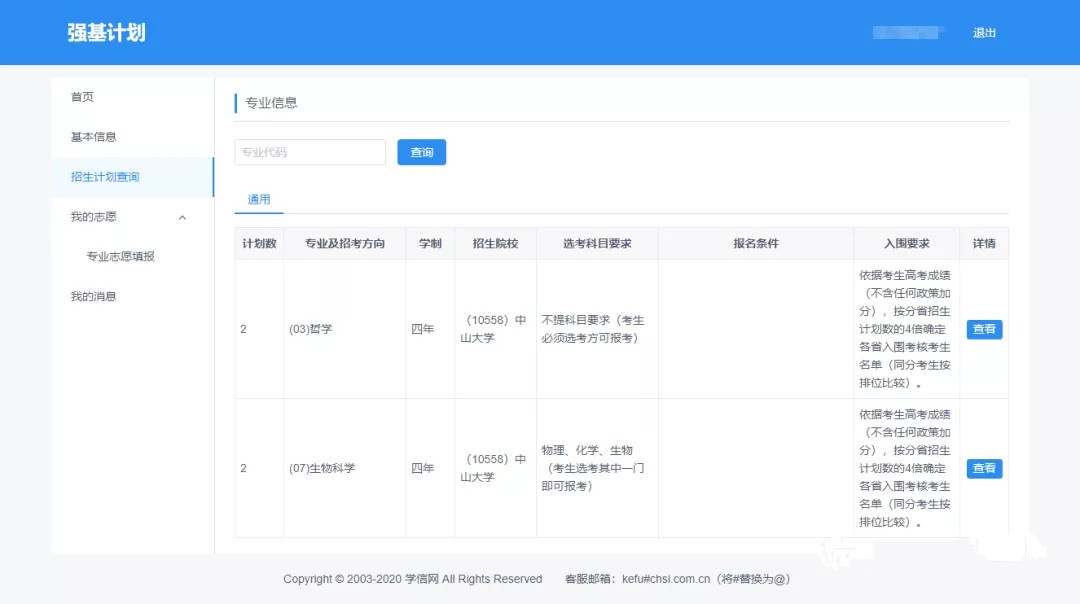The image size is (1080, 604).
Task: Open the 首页 page from the sidebar
Action: tap(82, 97)
